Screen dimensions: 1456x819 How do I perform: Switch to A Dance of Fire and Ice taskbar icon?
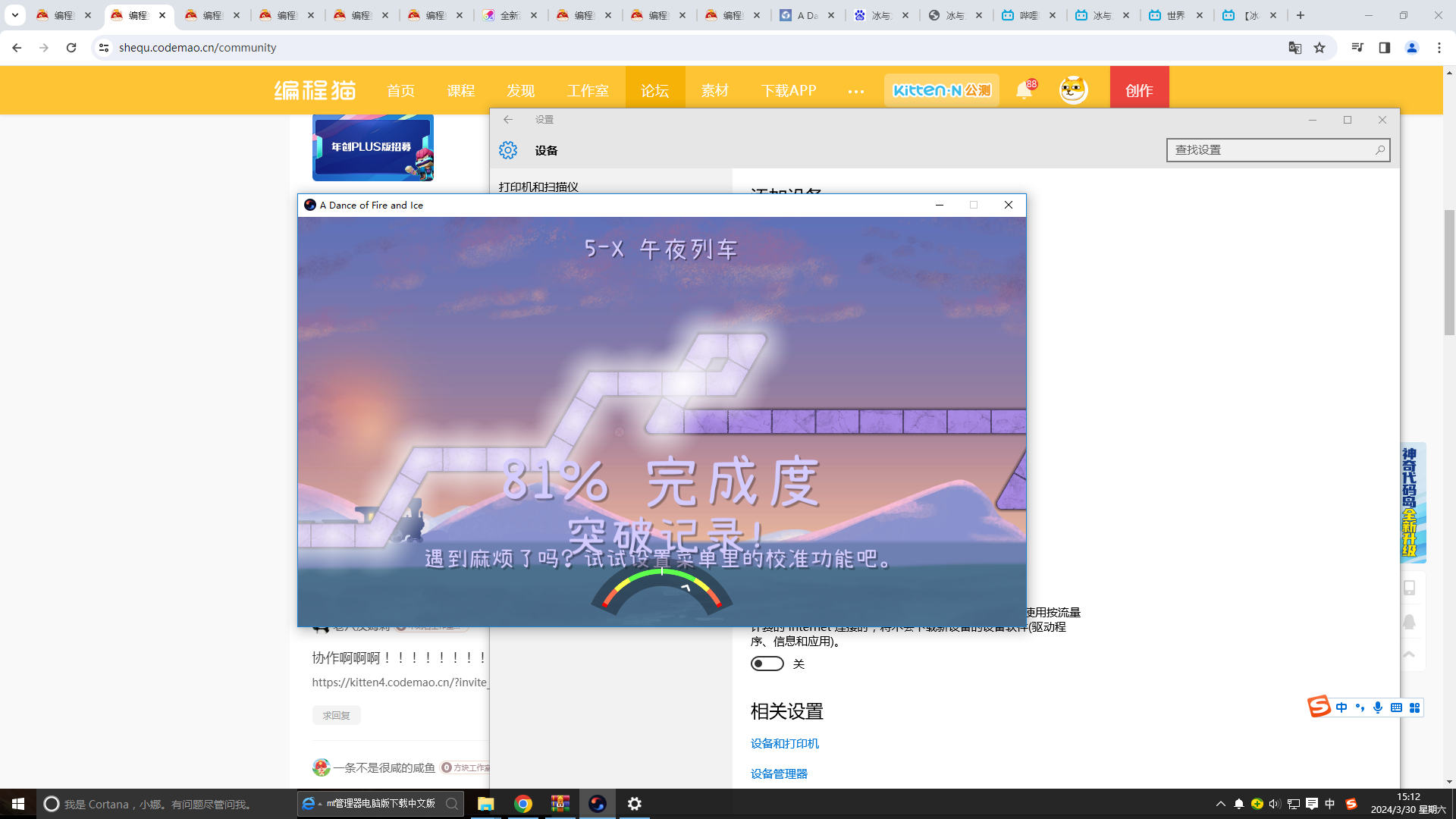tap(598, 804)
